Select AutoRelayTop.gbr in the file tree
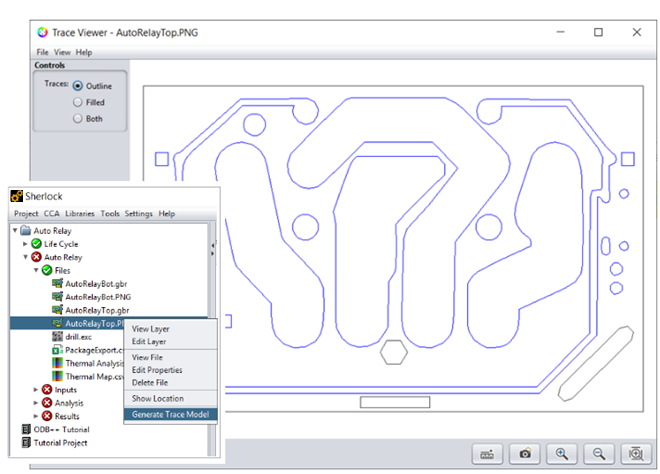This screenshot has width=660, height=474. pyautogui.click(x=97, y=310)
